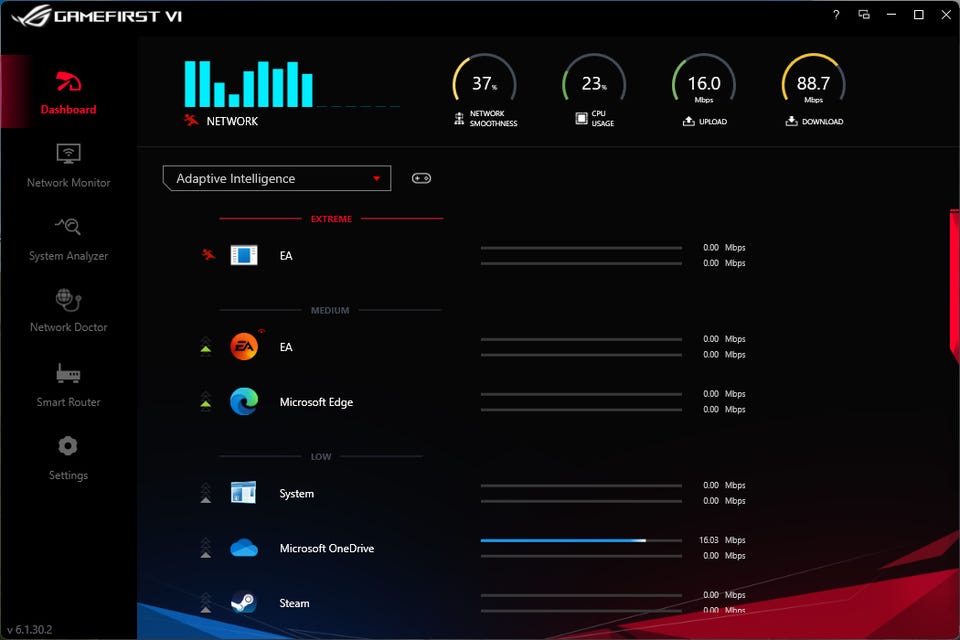This screenshot has height=640, width=960.
Task: Click the mini-window mode icon in title bar
Action: (864, 15)
